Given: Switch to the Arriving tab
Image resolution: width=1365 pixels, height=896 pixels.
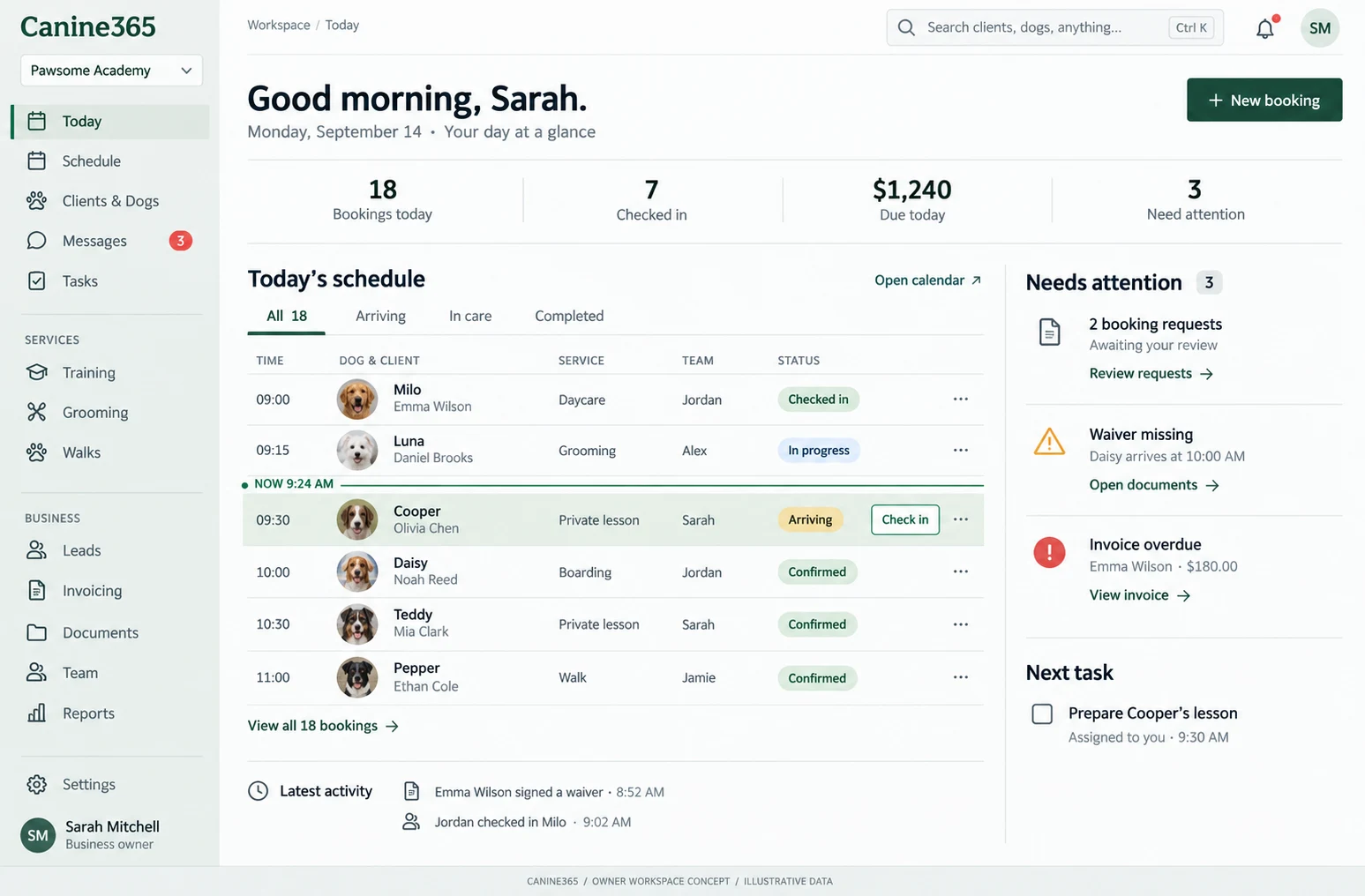Looking at the screenshot, I should (x=380, y=316).
